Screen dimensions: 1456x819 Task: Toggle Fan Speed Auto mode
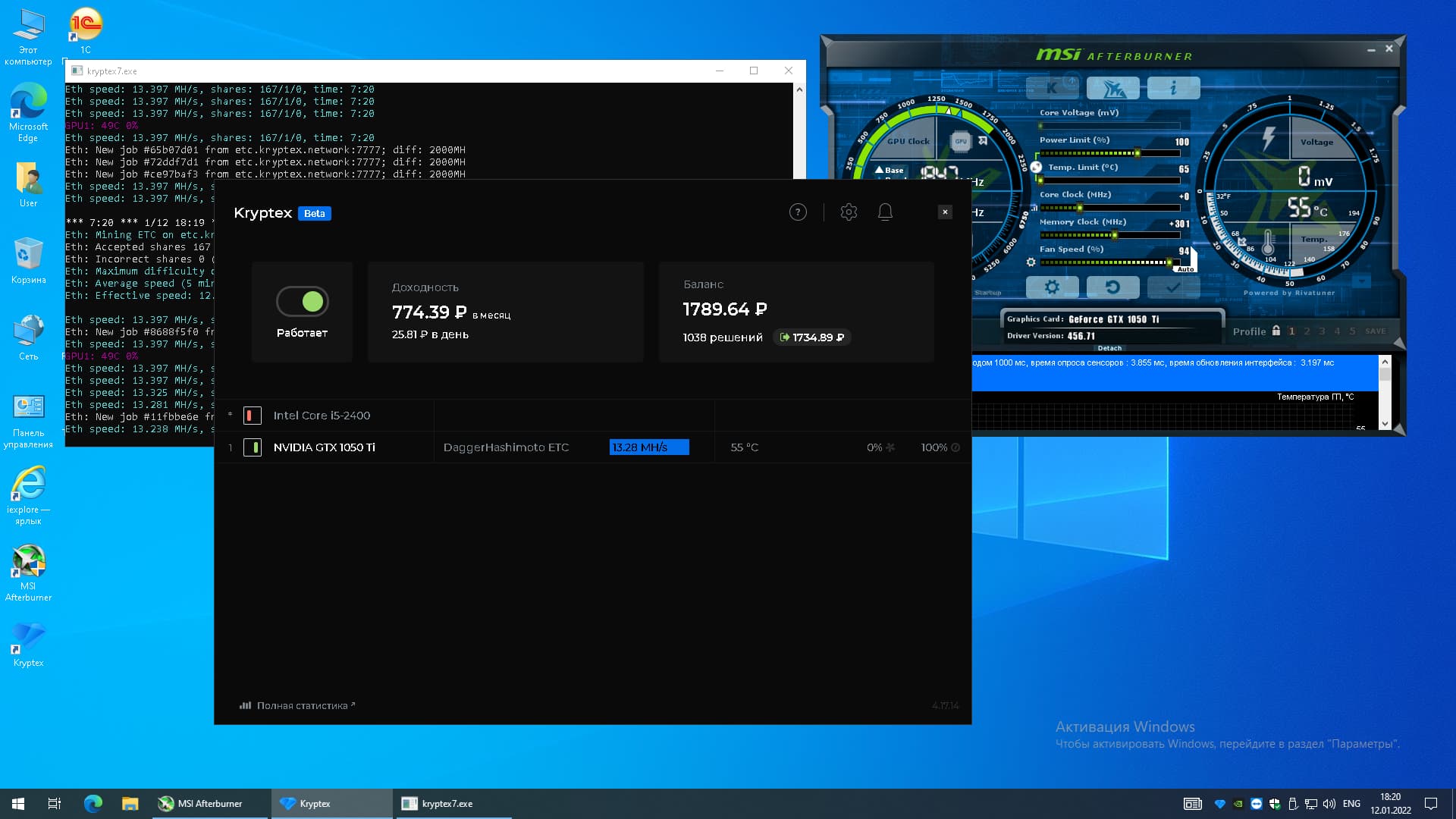click(1185, 269)
